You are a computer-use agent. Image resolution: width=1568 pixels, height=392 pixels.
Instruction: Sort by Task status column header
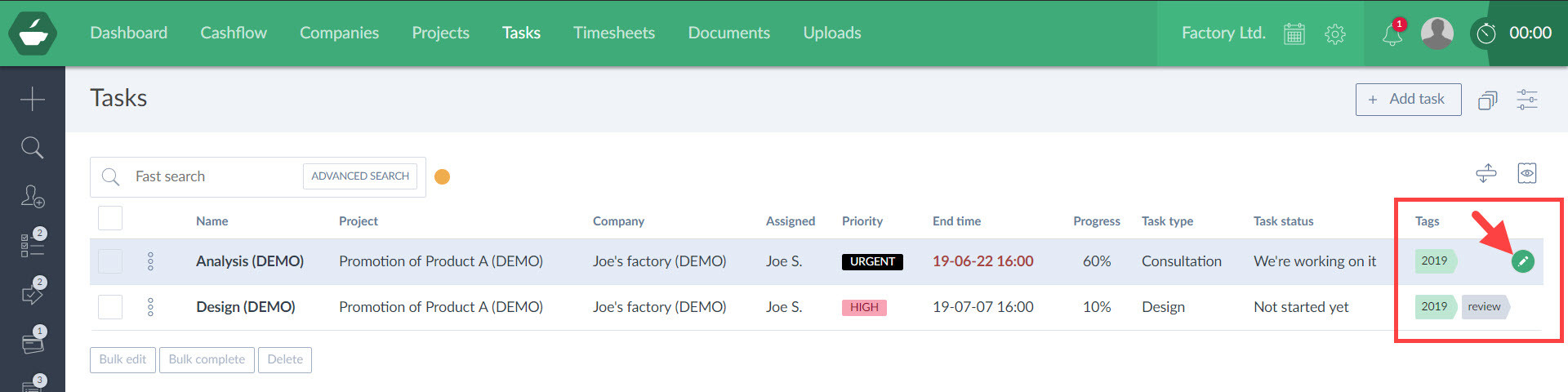click(x=1284, y=221)
